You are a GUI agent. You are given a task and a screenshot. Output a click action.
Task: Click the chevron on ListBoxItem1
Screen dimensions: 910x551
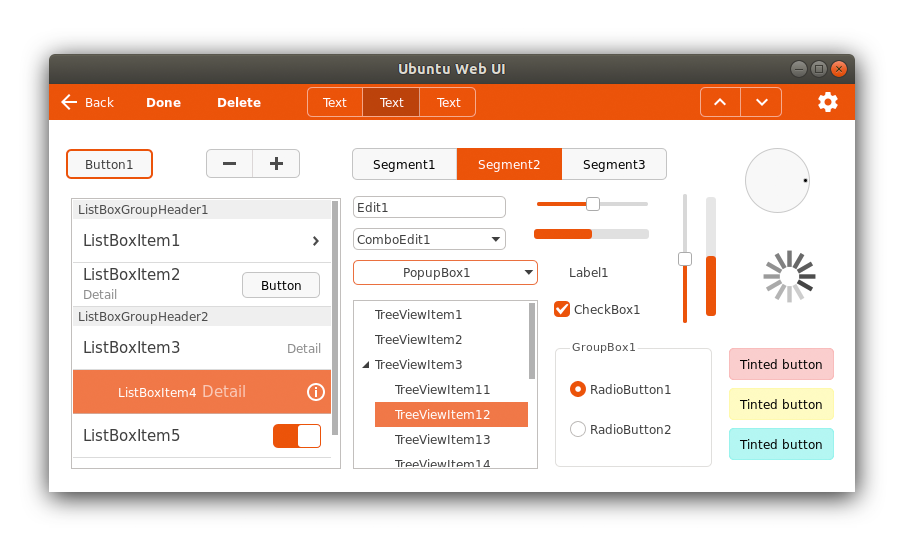tap(316, 240)
